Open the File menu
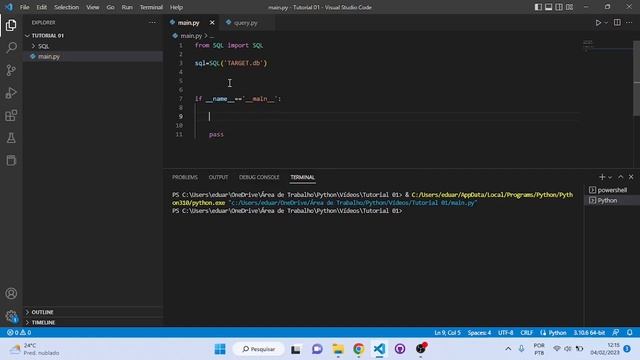This screenshot has width=640, height=360. (x=24, y=7)
